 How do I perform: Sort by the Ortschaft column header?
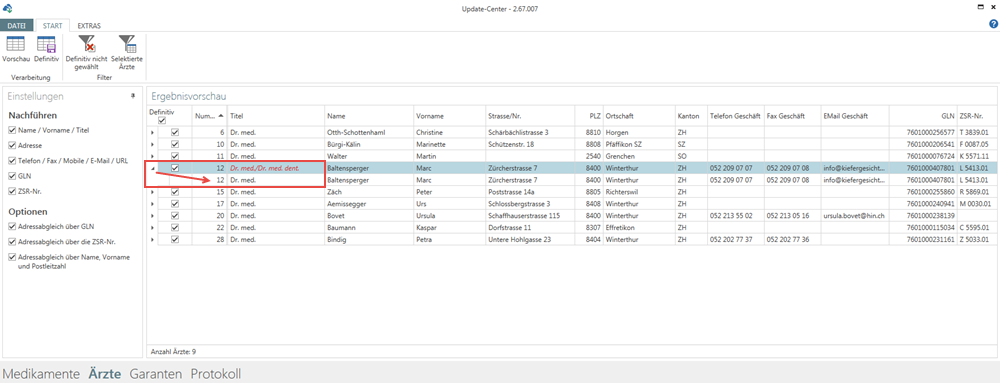coord(639,116)
